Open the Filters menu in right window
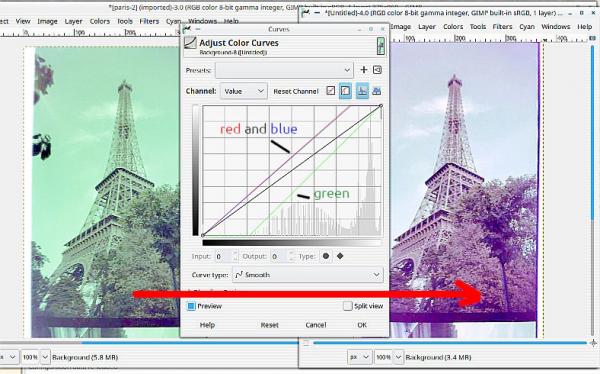The height and width of the screenshot is (374, 600). [x=502, y=26]
